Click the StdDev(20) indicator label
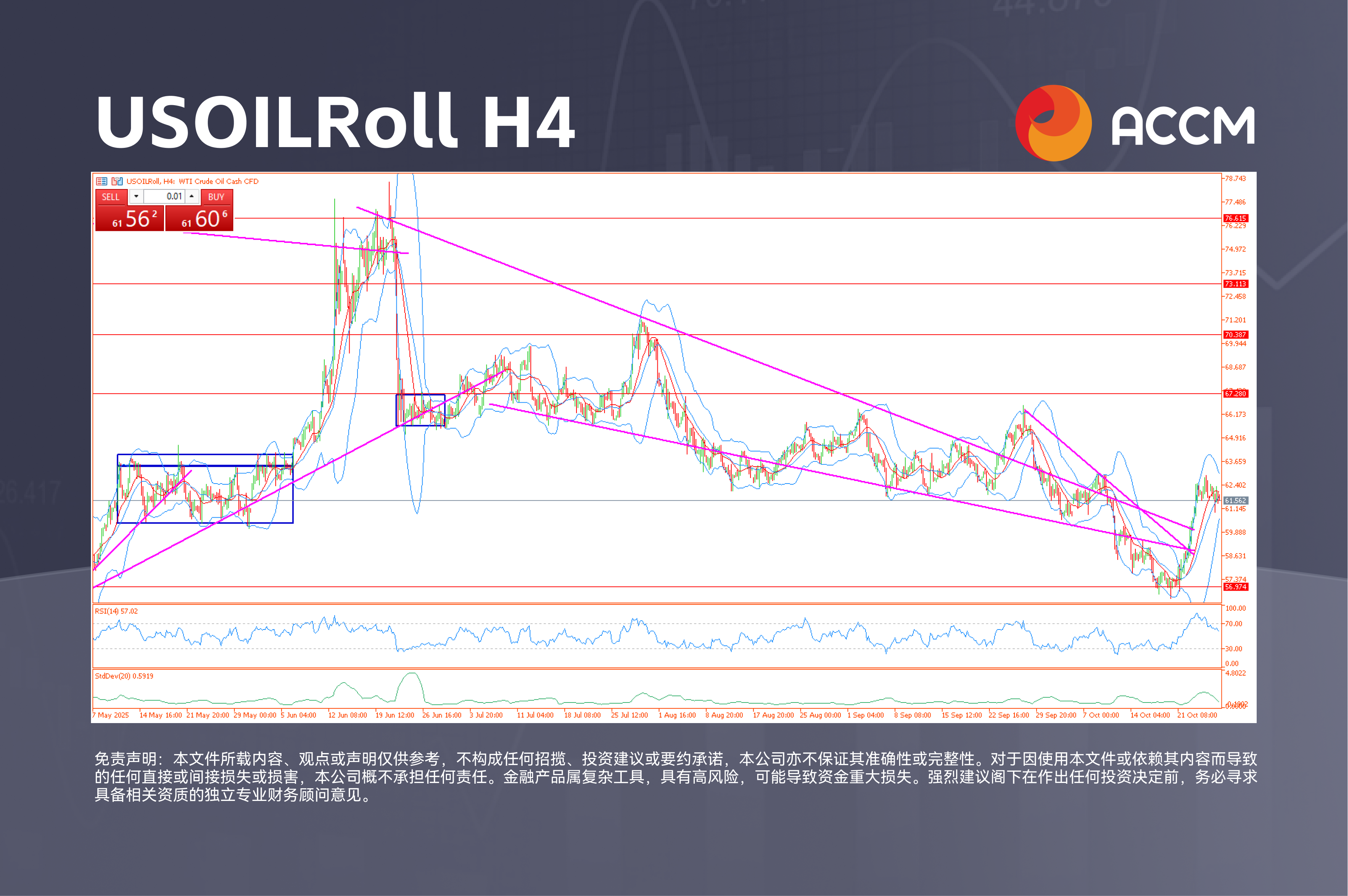 click(124, 676)
